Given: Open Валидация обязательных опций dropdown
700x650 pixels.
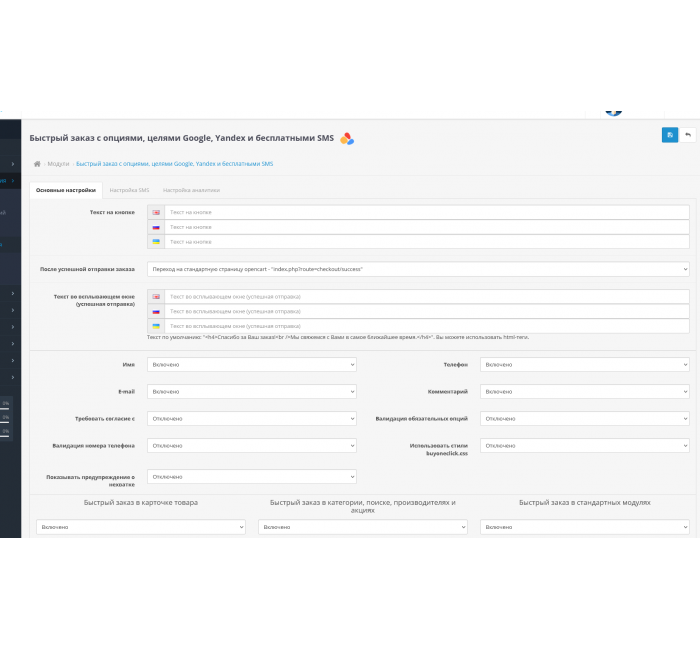Looking at the screenshot, I should point(585,419).
